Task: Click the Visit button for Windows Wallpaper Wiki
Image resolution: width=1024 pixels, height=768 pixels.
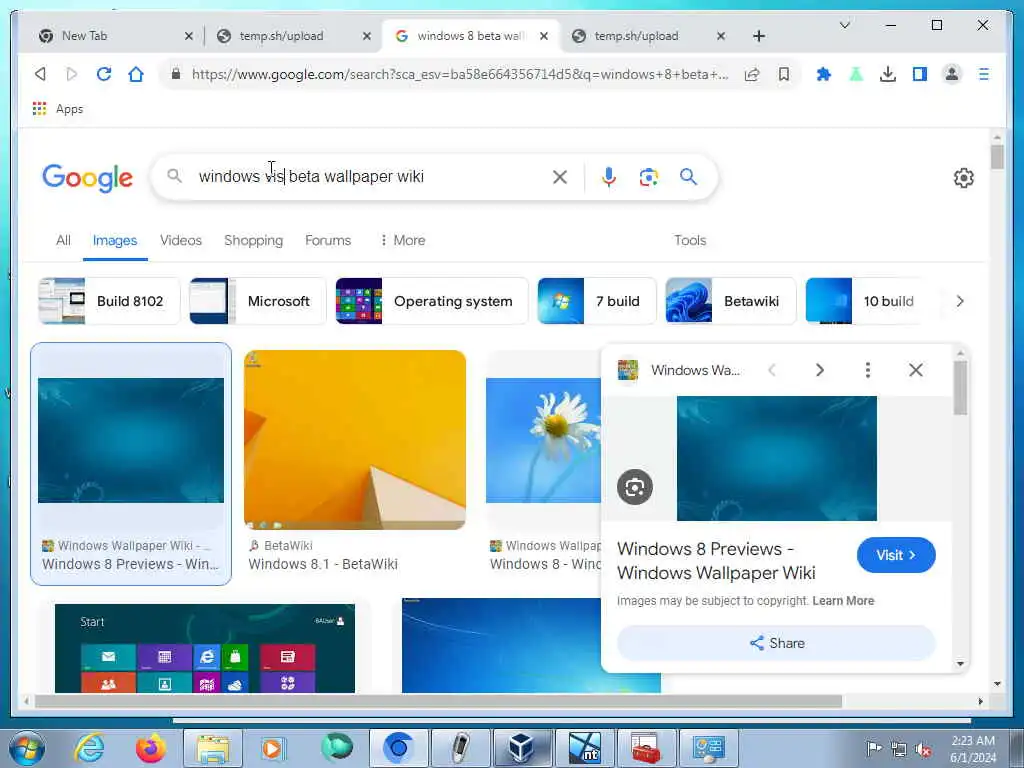Action: 896,555
